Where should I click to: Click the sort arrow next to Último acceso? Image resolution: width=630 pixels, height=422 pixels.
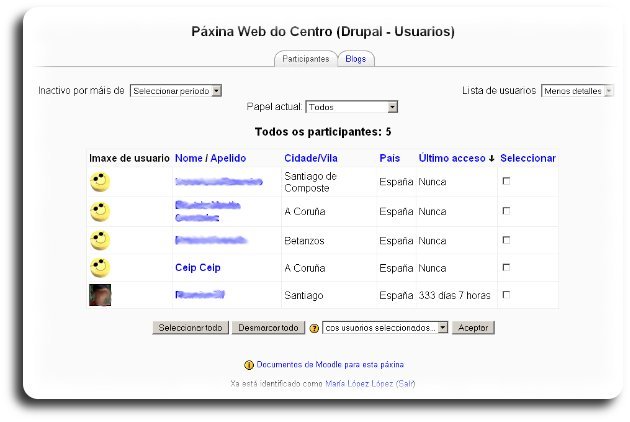tap(491, 159)
